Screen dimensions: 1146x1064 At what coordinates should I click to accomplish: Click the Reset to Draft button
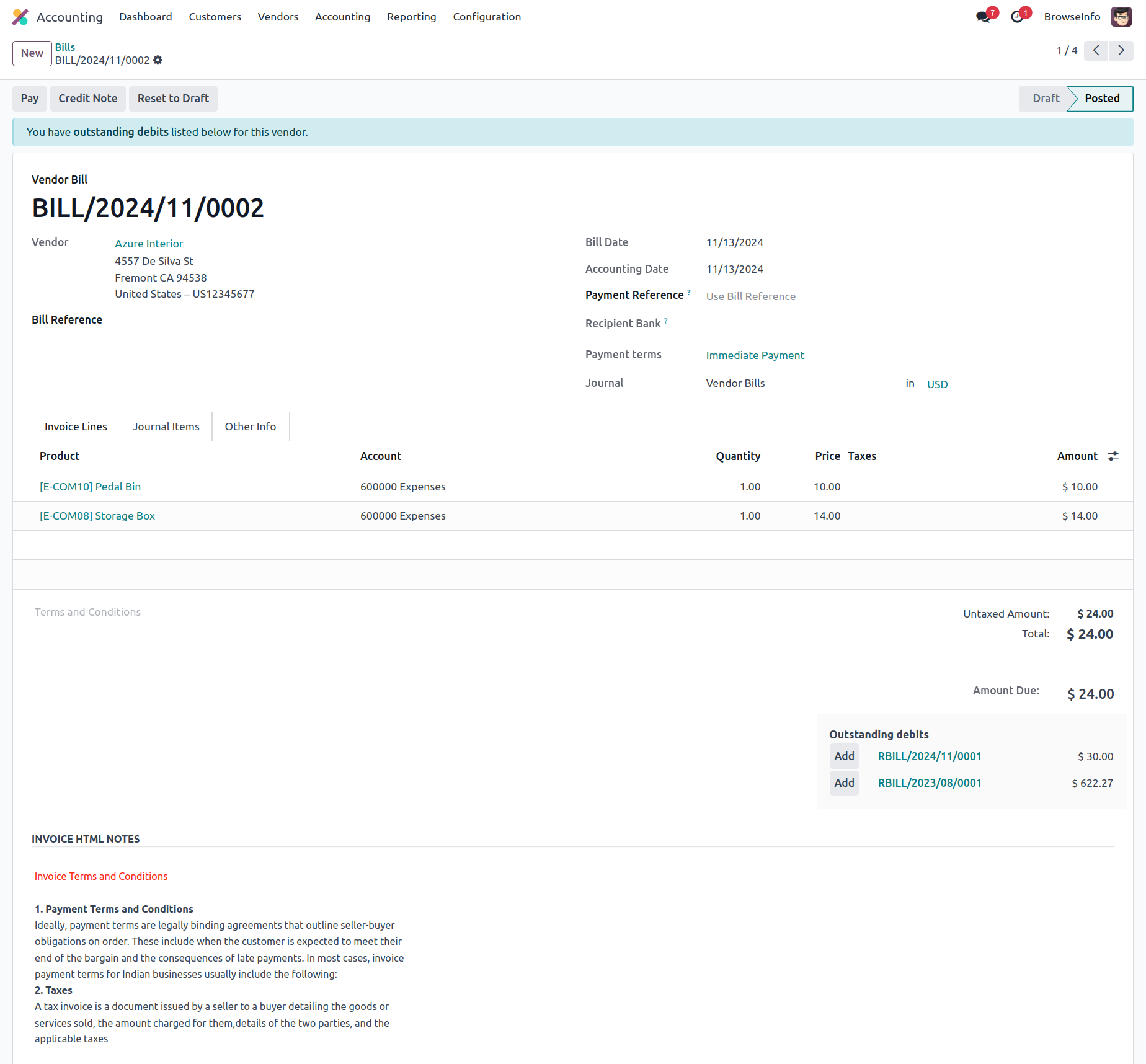pos(173,99)
